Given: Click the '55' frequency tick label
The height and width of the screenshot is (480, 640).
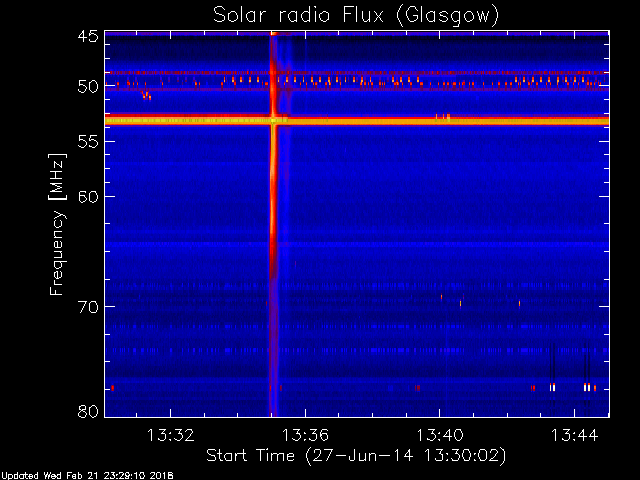Looking at the screenshot, I should 88,142.
